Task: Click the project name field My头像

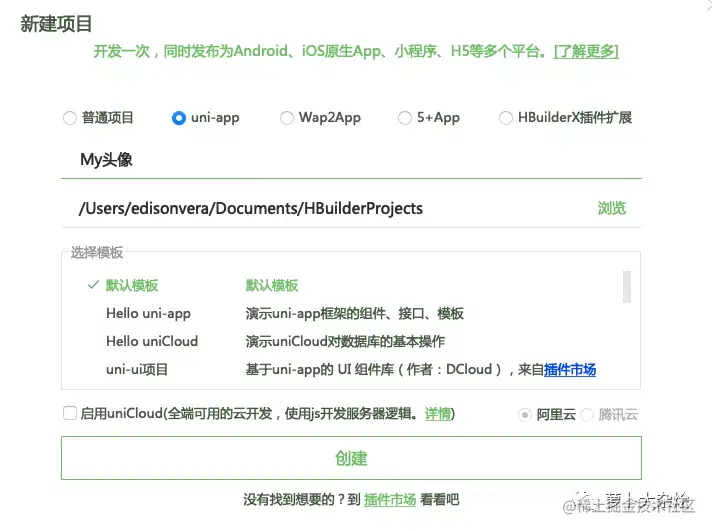Action: (x=351, y=160)
